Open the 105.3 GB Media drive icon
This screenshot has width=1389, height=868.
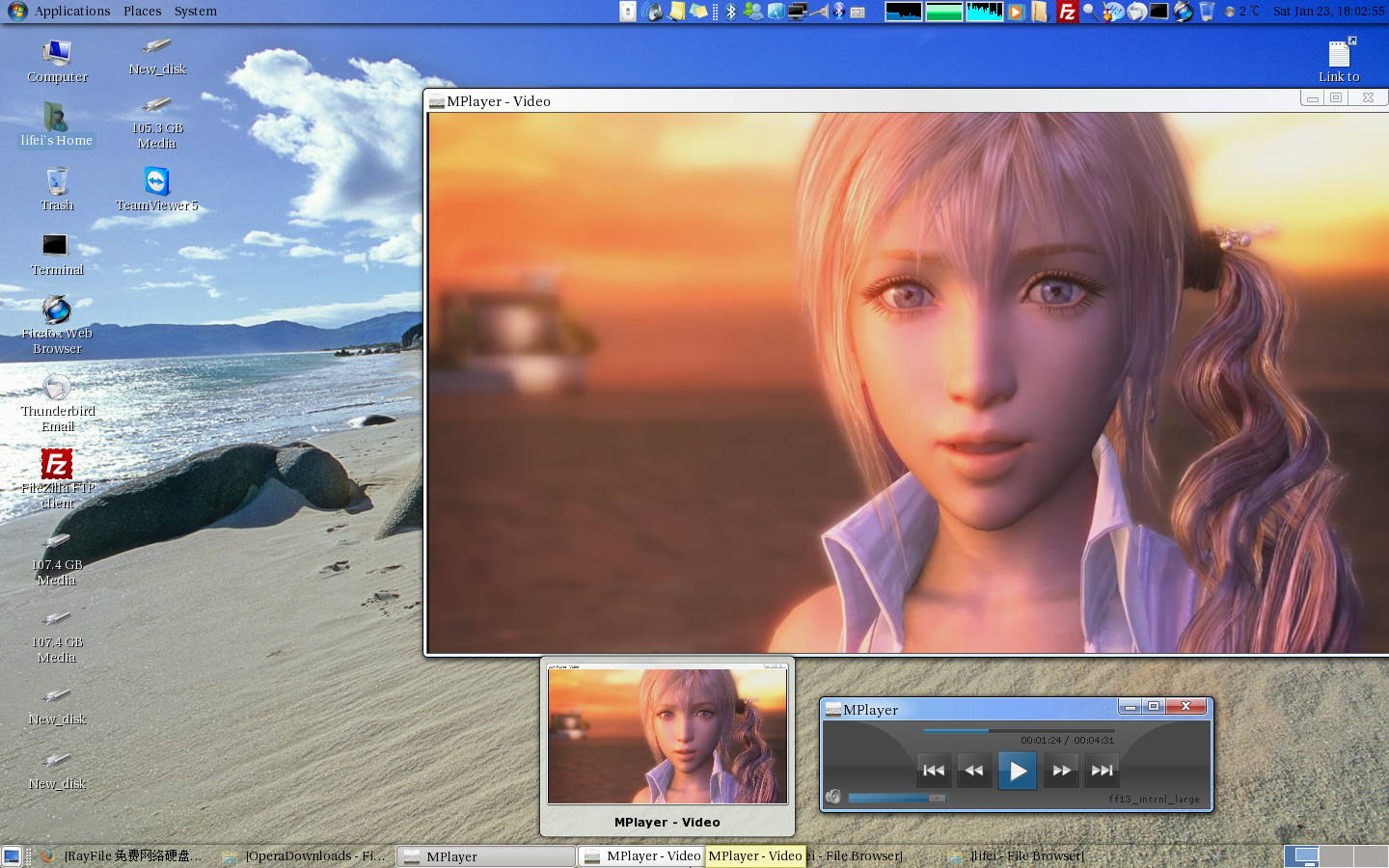(157, 122)
